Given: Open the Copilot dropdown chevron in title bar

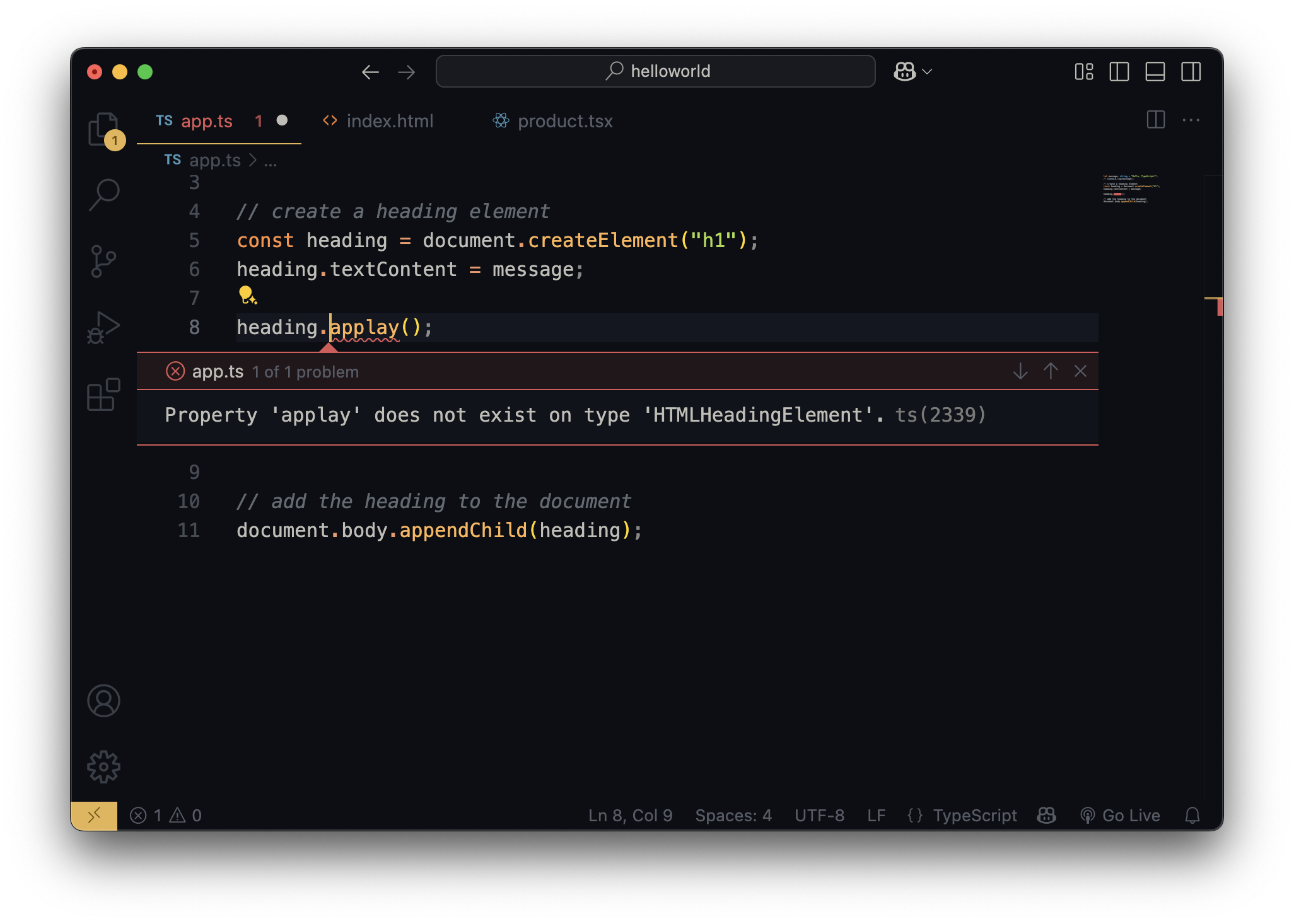Looking at the screenshot, I should (x=927, y=72).
